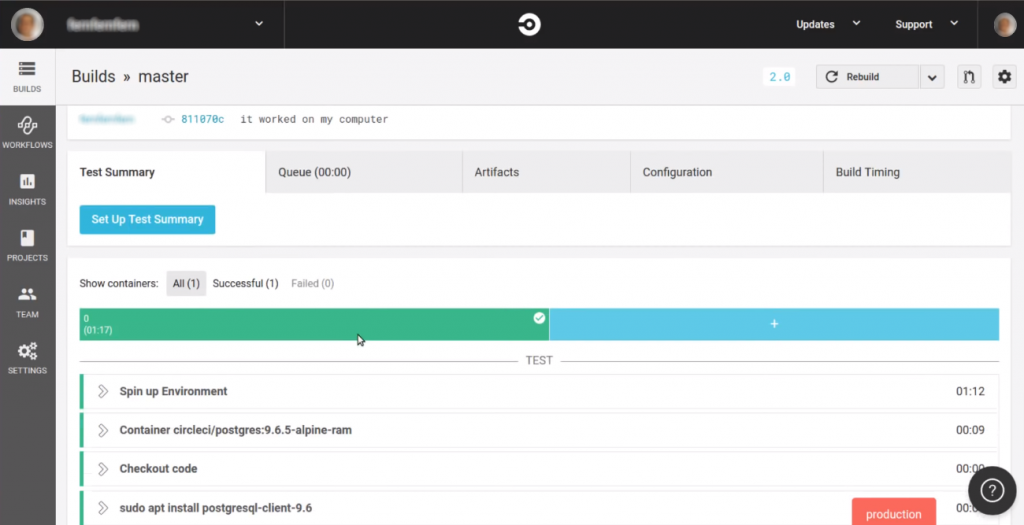
Task: Open Settings gears in sidebar
Action: click(27, 357)
